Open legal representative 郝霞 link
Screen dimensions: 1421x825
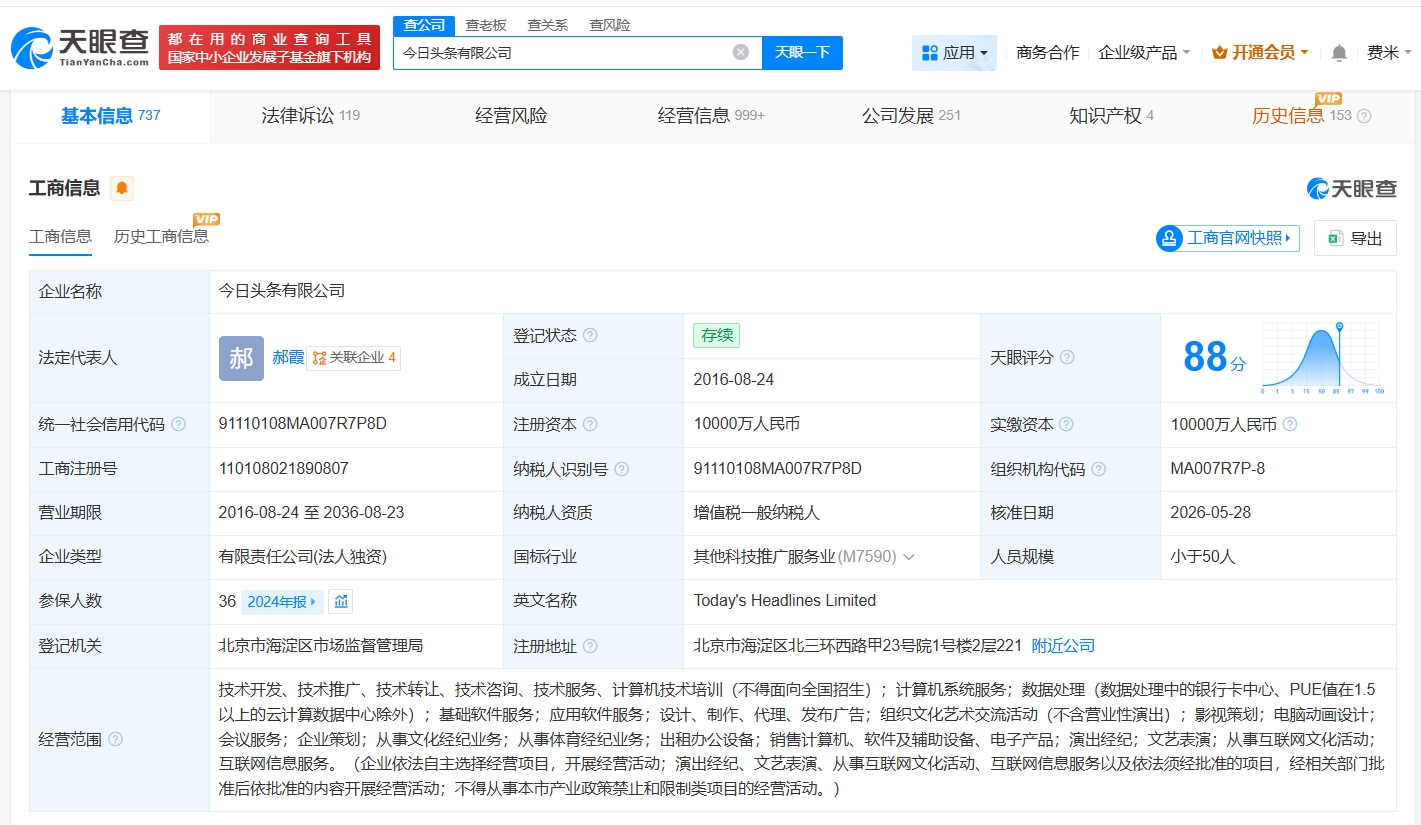point(288,357)
